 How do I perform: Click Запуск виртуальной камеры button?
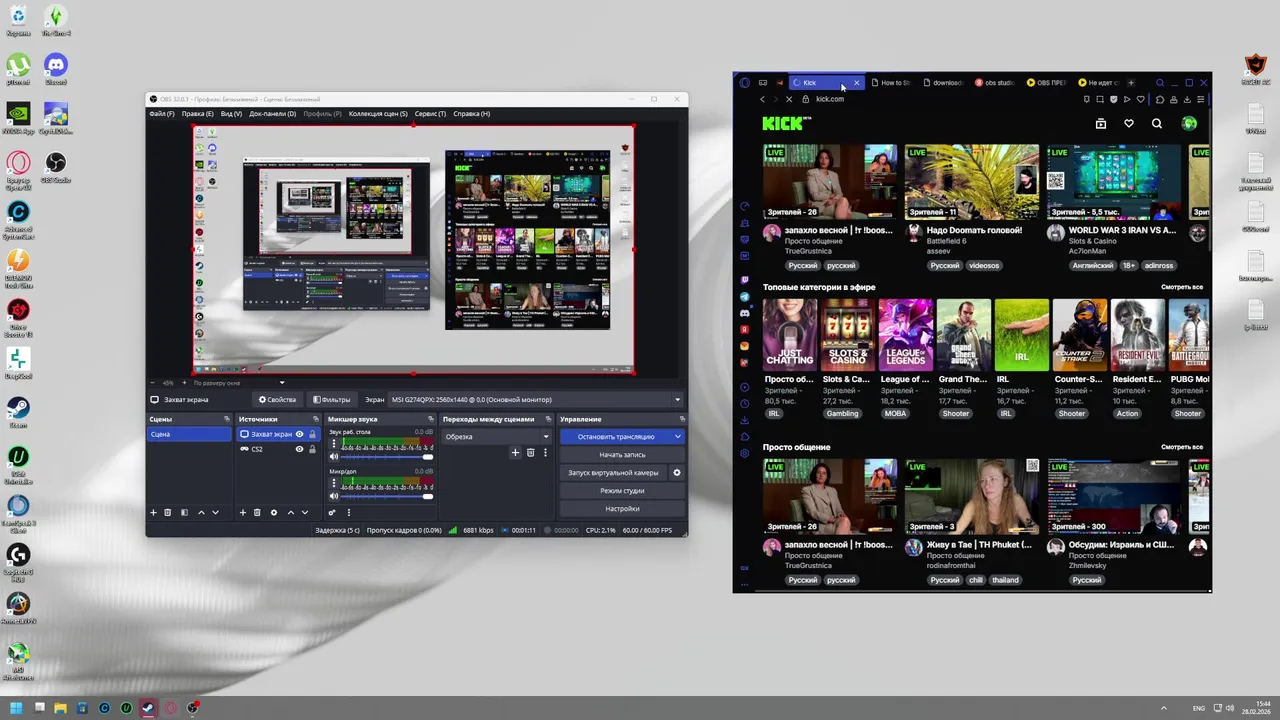(x=613, y=473)
